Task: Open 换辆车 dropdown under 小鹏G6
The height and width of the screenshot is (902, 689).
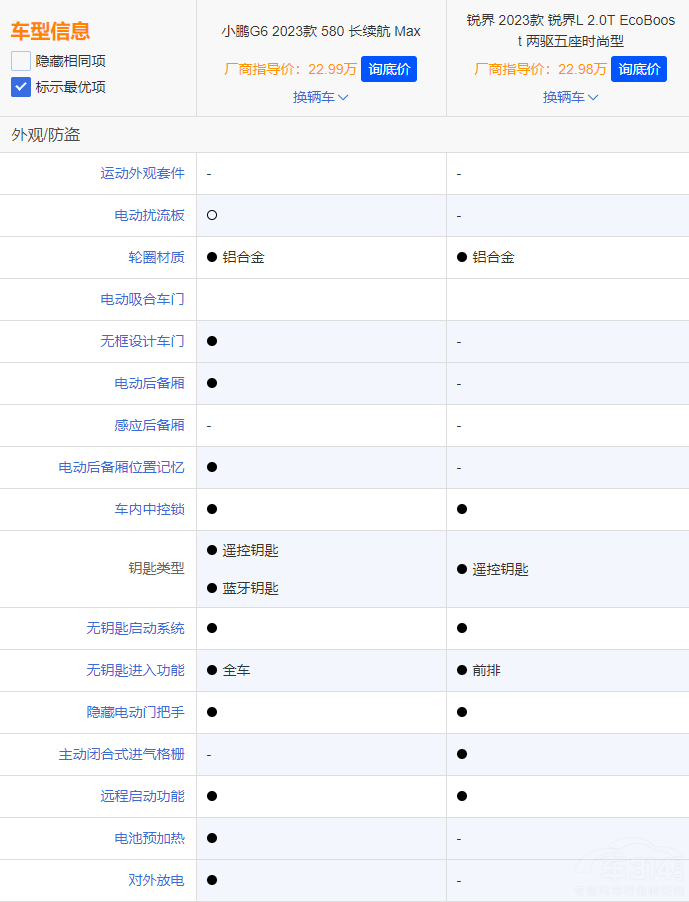Action: tap(321, 97)
